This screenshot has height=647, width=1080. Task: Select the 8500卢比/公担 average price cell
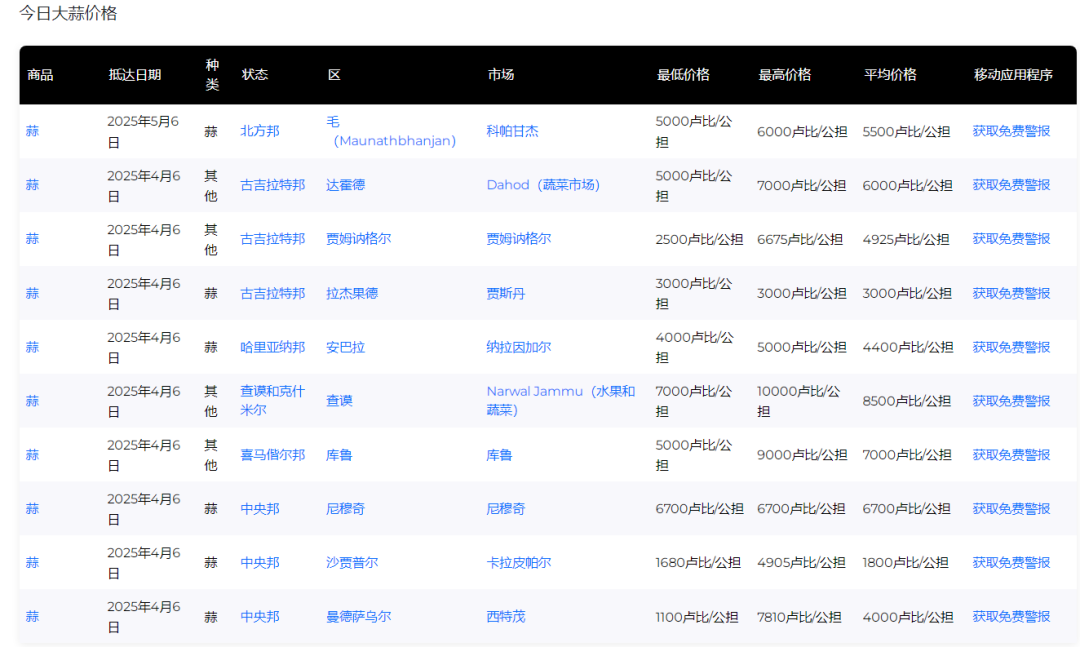[x=906, y=400]
